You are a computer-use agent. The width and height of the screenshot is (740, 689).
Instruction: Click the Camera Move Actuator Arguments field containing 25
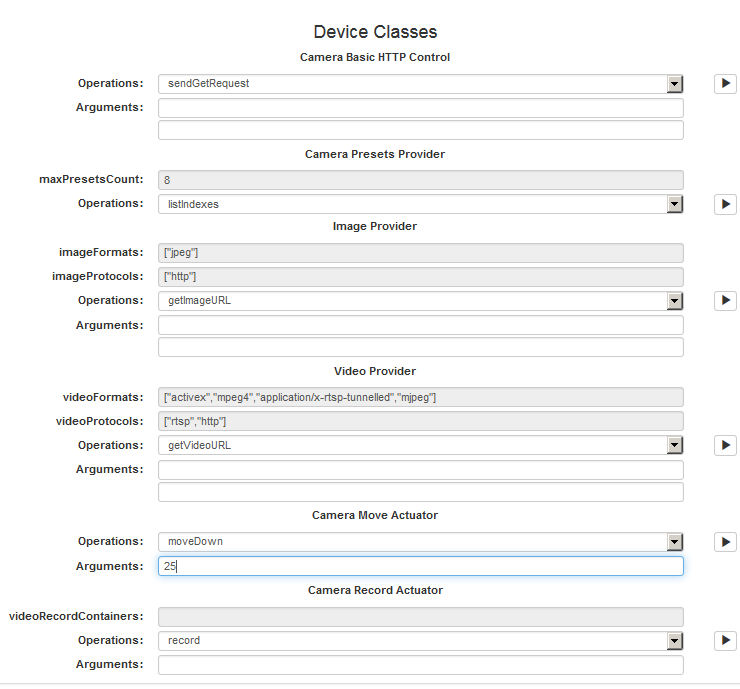pyautogui.click(x=420, y=566)
